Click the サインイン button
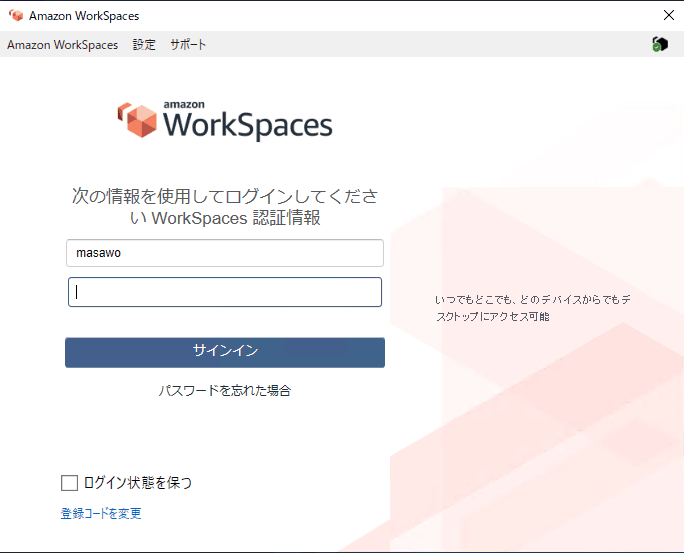684x553 pixels. point(225,352)
